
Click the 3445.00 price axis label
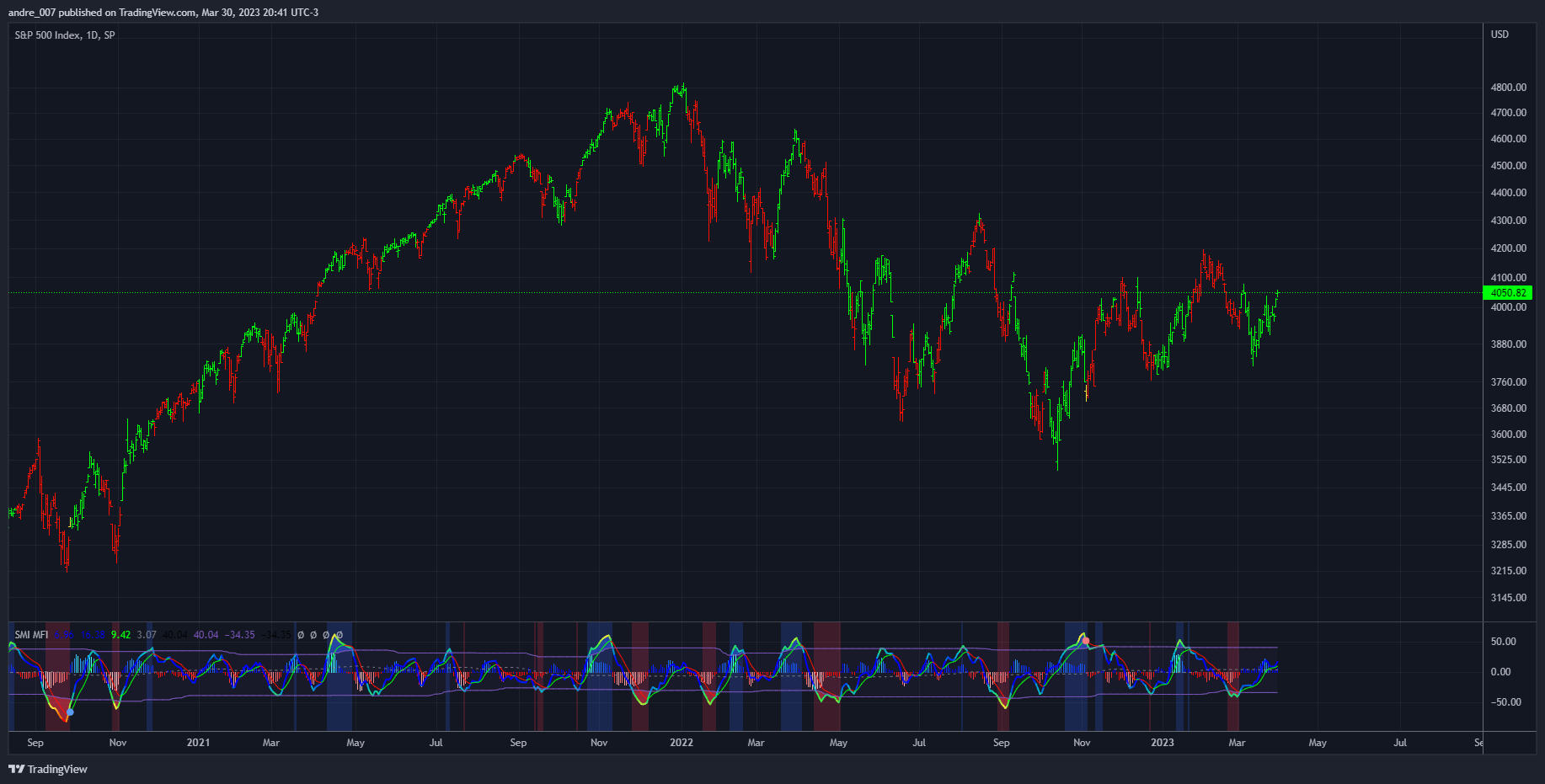coord(1508,488)
